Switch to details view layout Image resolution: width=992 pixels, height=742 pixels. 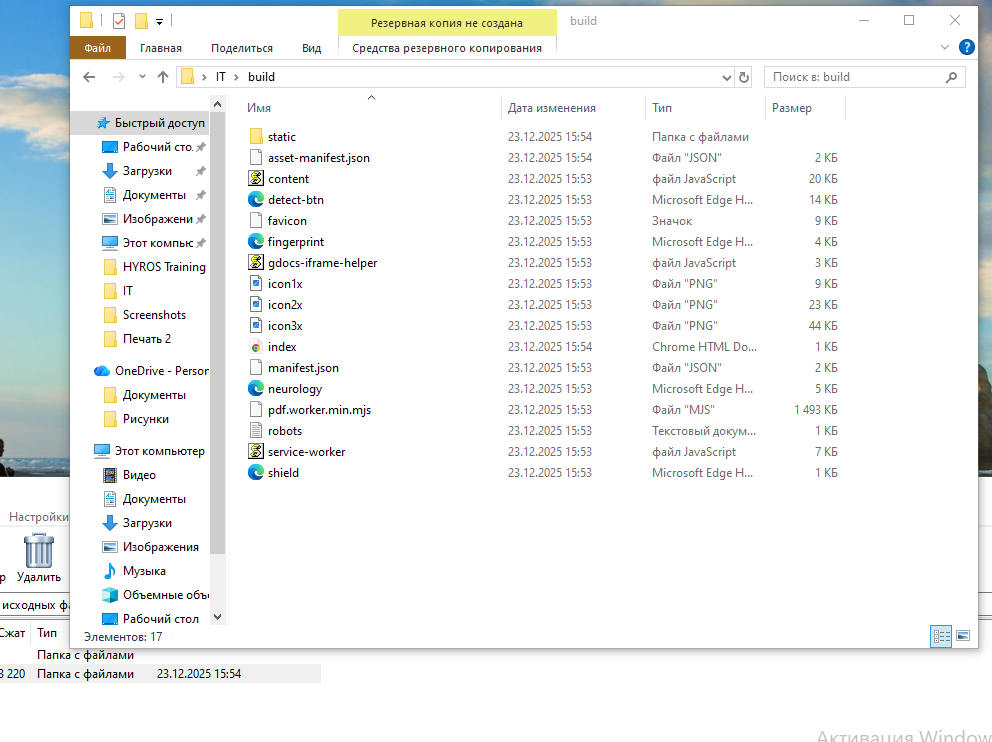point(941,636)
